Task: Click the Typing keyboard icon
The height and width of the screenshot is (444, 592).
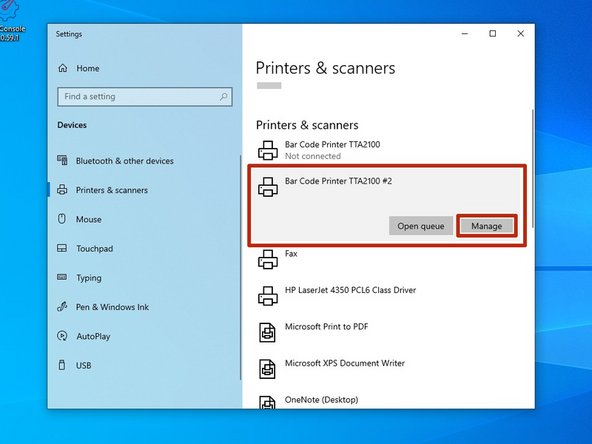Action: click(62, 277)
